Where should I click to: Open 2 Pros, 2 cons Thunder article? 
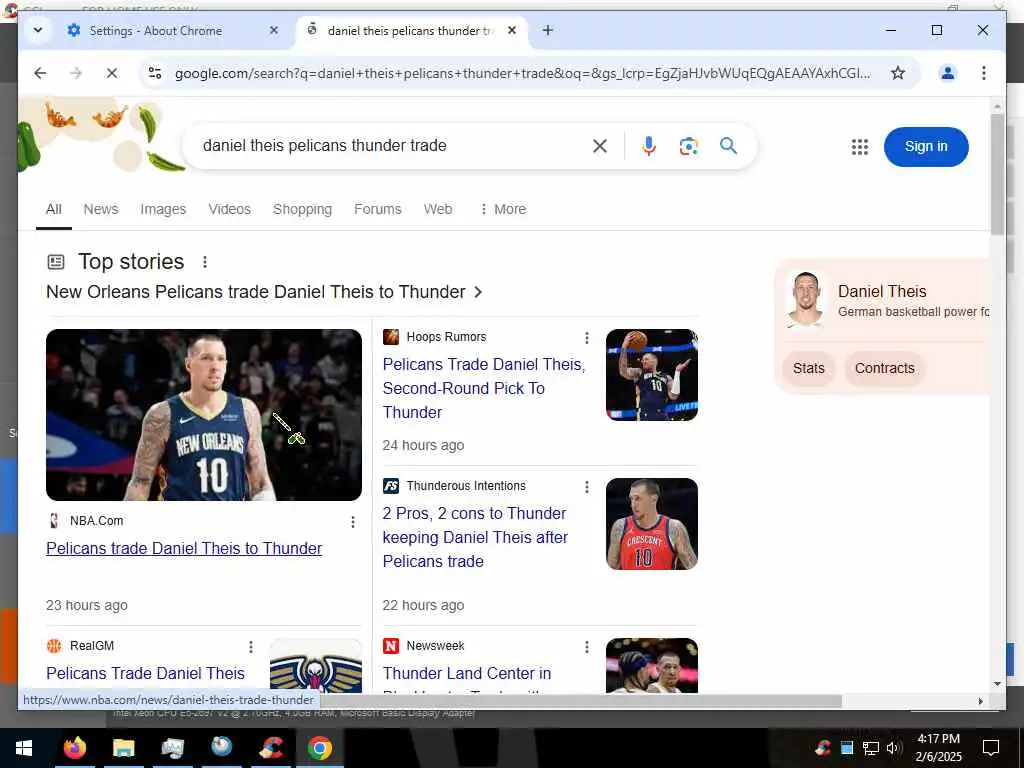tap(475, 537)
